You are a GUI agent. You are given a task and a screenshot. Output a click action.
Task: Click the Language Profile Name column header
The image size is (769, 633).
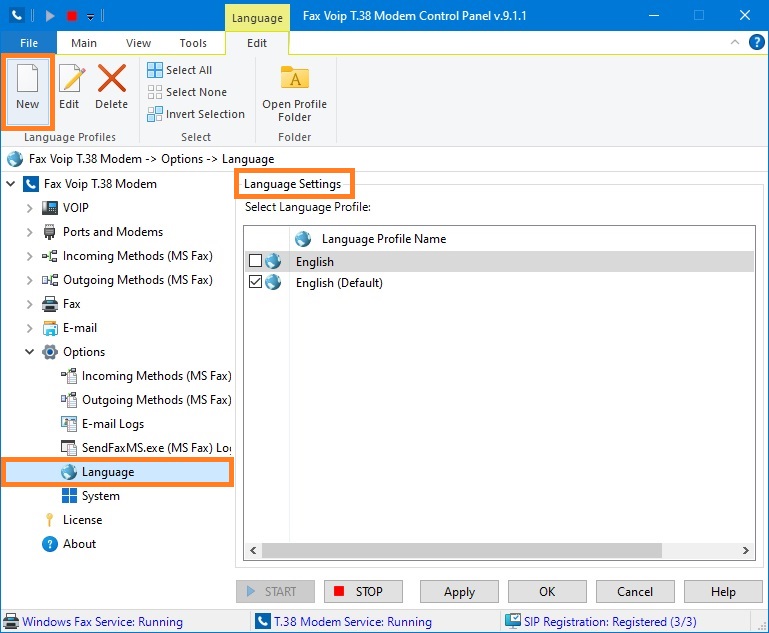coord(384,239)
